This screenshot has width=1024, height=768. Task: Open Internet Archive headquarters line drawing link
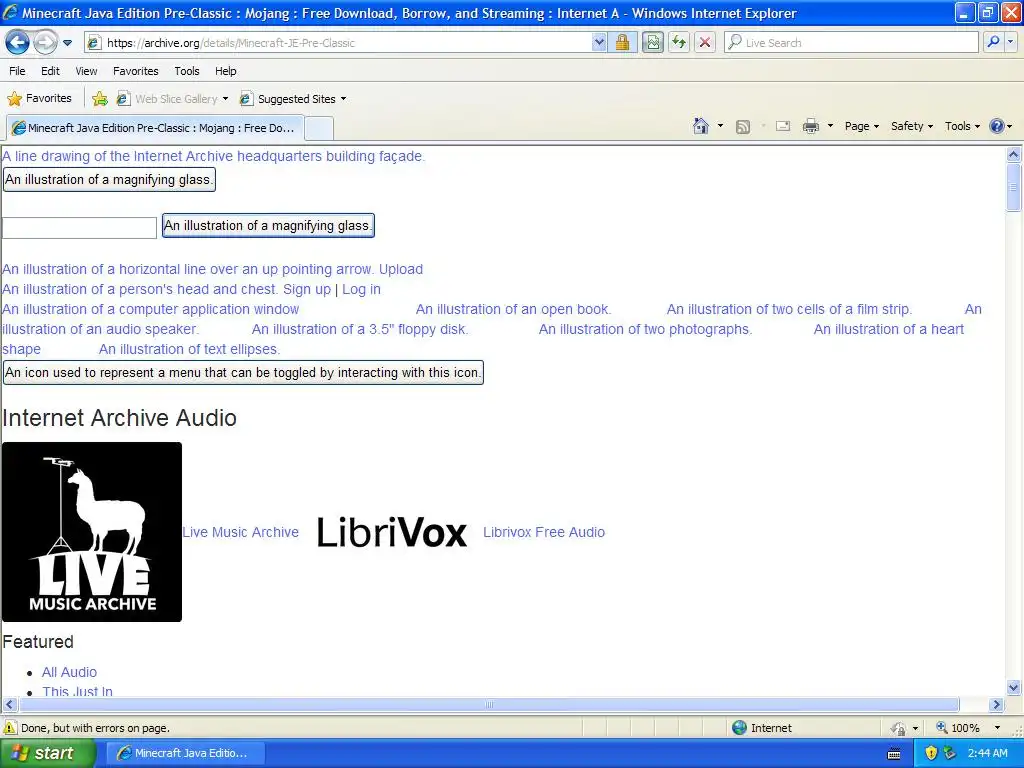[x=214, y=156]
